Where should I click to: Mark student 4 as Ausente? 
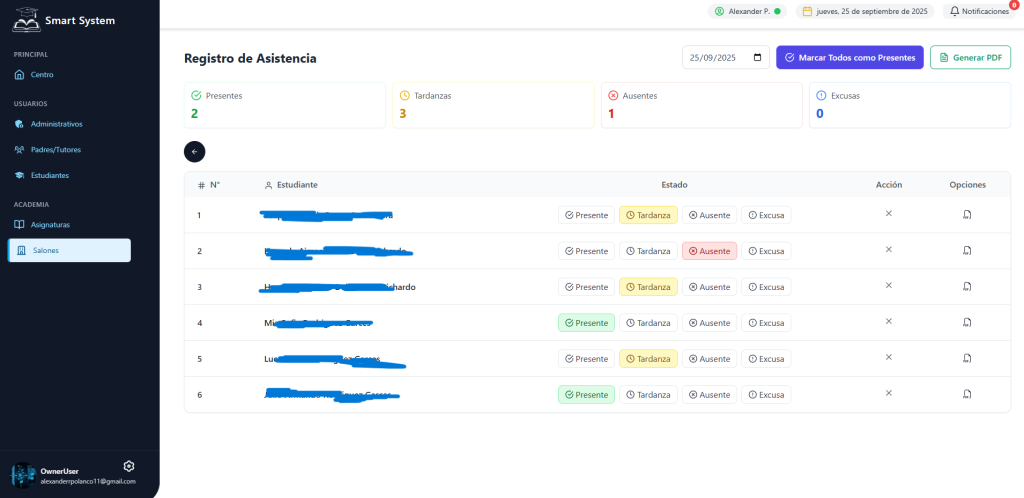[x=709, y=323]
